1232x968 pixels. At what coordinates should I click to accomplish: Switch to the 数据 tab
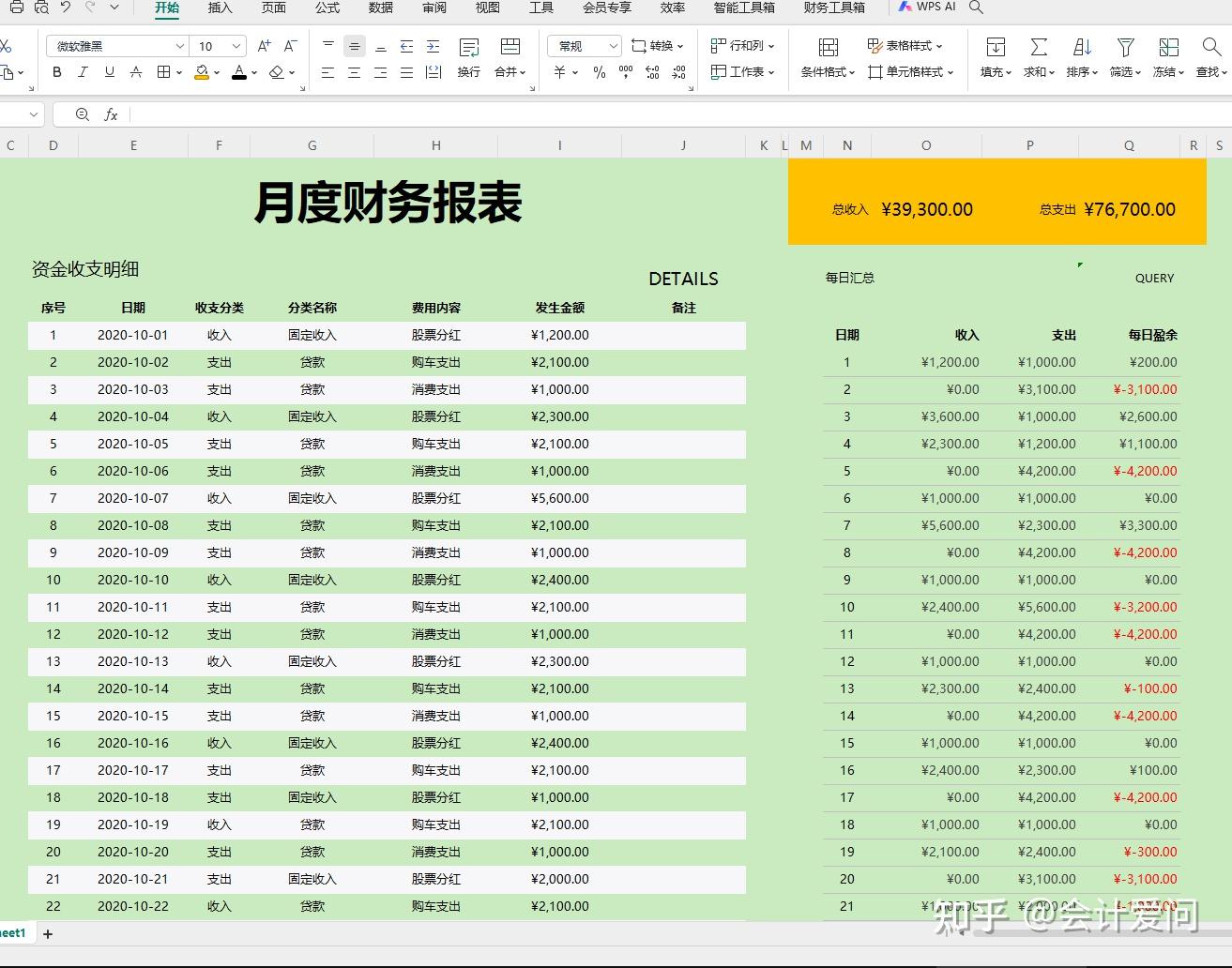click(381, 8)
